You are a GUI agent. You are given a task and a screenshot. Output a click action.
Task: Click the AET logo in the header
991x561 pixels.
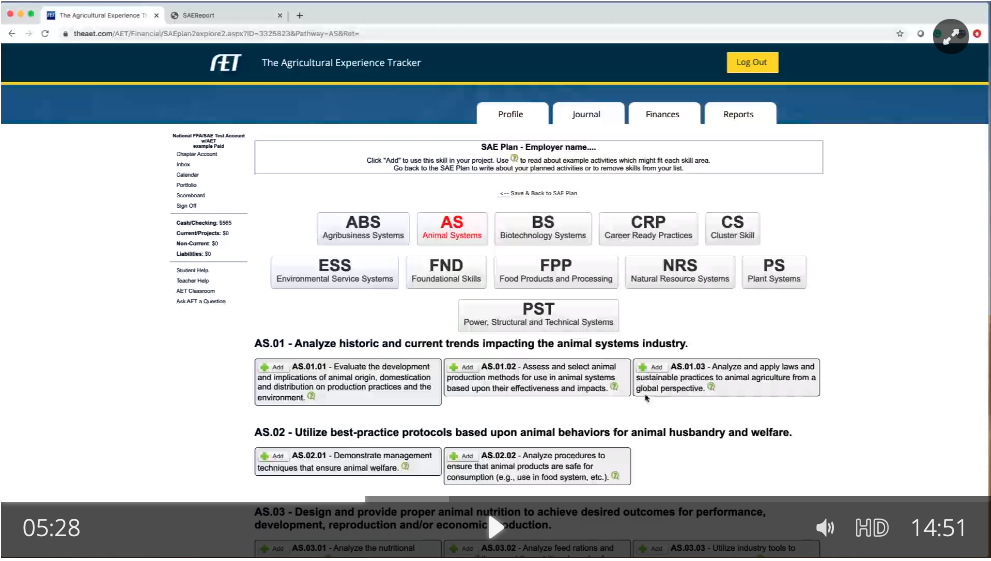coord(224,62)
